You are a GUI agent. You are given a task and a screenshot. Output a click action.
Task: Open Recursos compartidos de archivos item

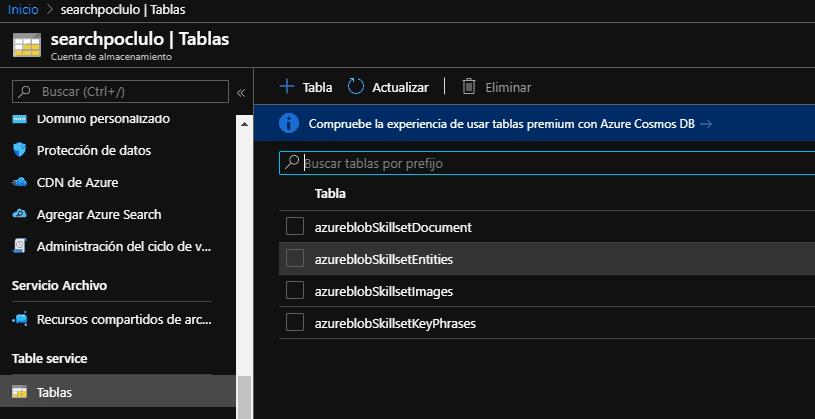124,320
